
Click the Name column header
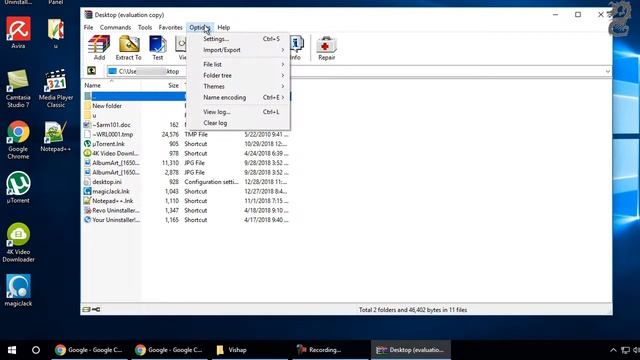pos(112,85)
